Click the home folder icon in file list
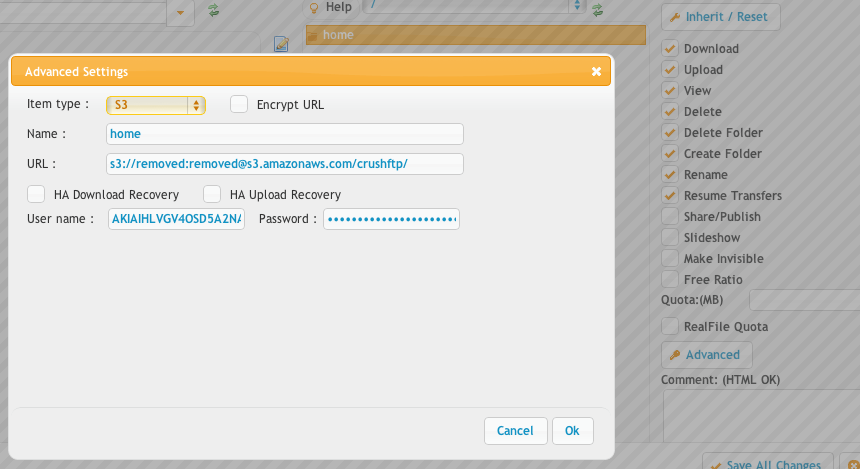This screenshot has height=469, width=860. pyautogui.click(x=313, y=36)
